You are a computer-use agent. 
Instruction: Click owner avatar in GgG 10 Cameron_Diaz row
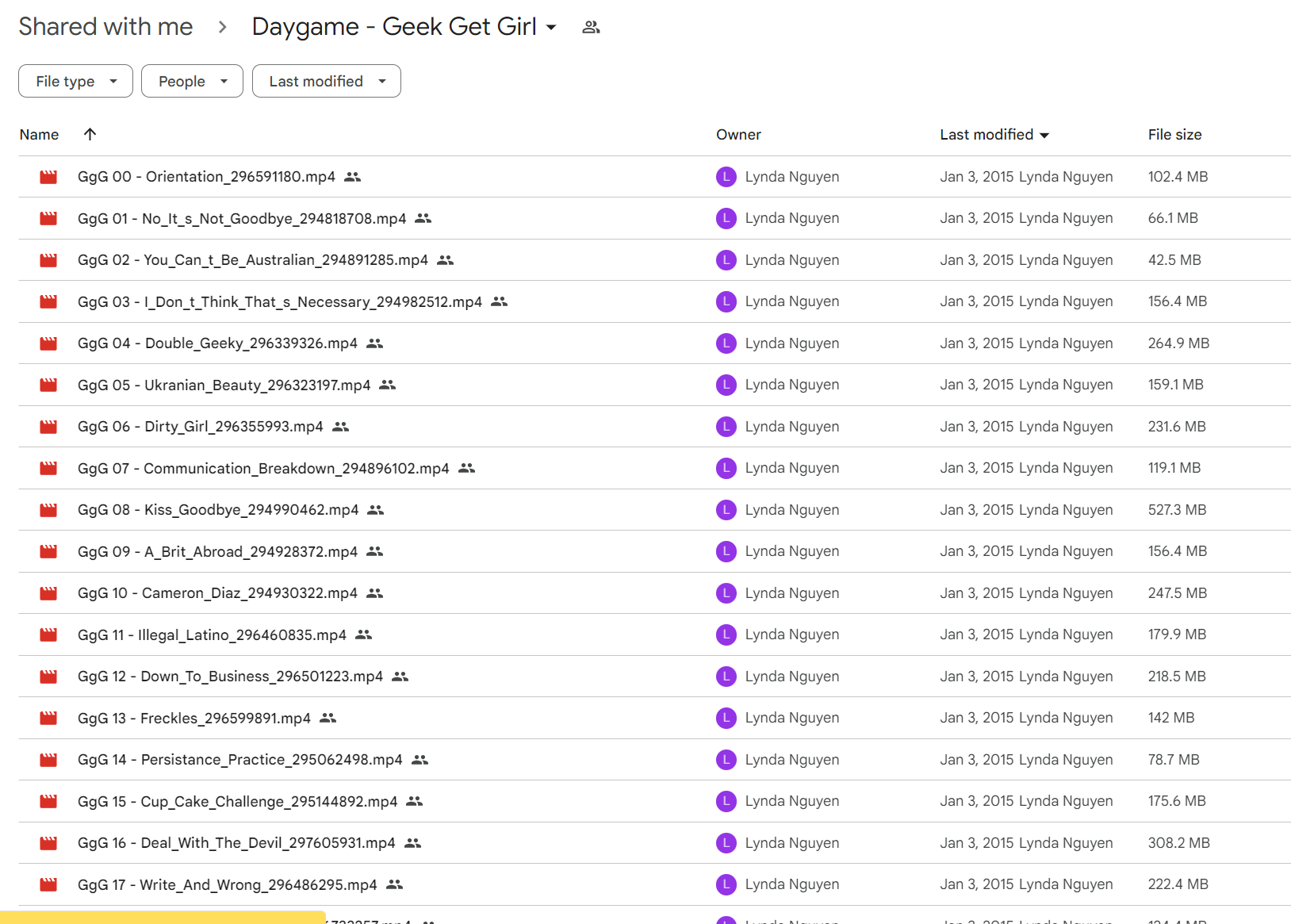pyautogui.click(x=726, y=593)
